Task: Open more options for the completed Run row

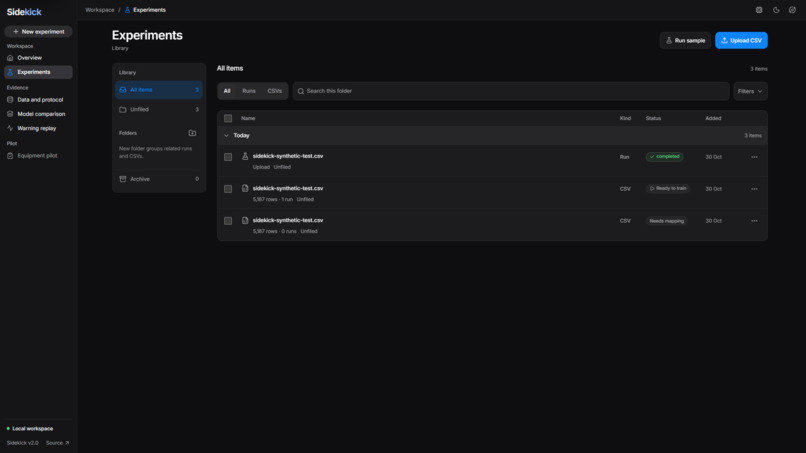Action: pyautogui.click(x=754, y=157)
